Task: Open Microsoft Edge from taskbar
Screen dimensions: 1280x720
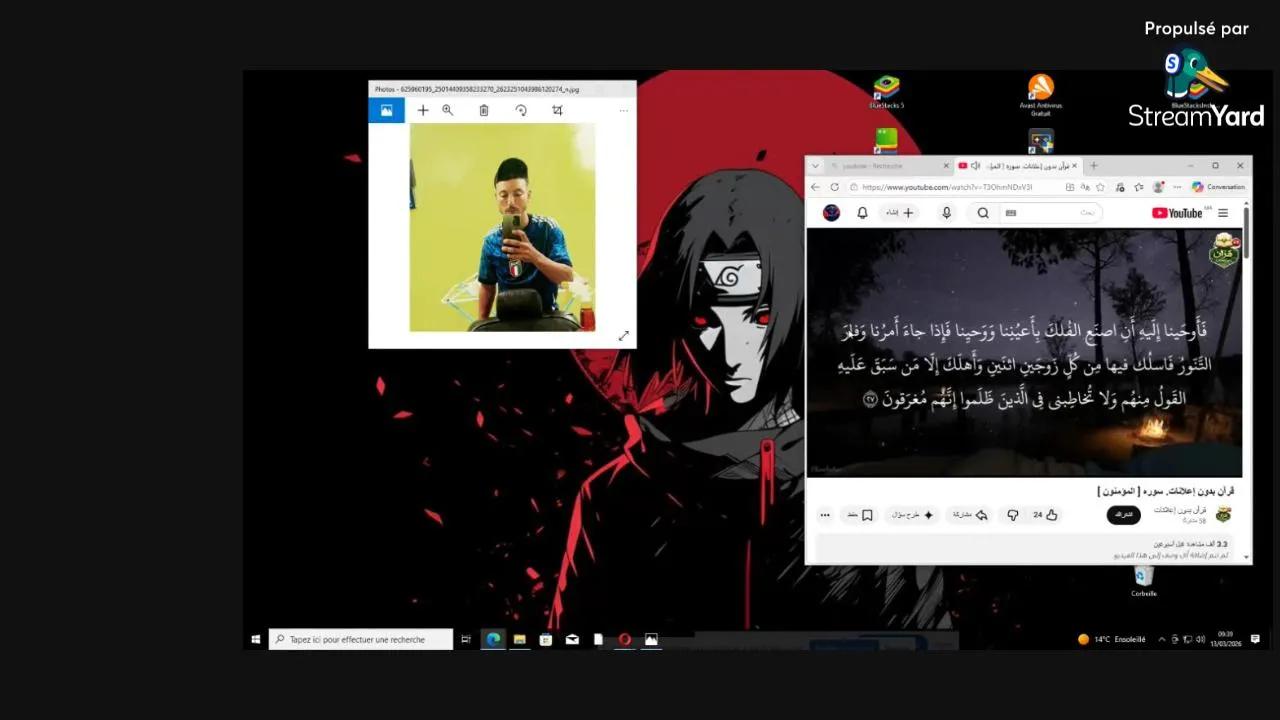Action: (494, 639)
